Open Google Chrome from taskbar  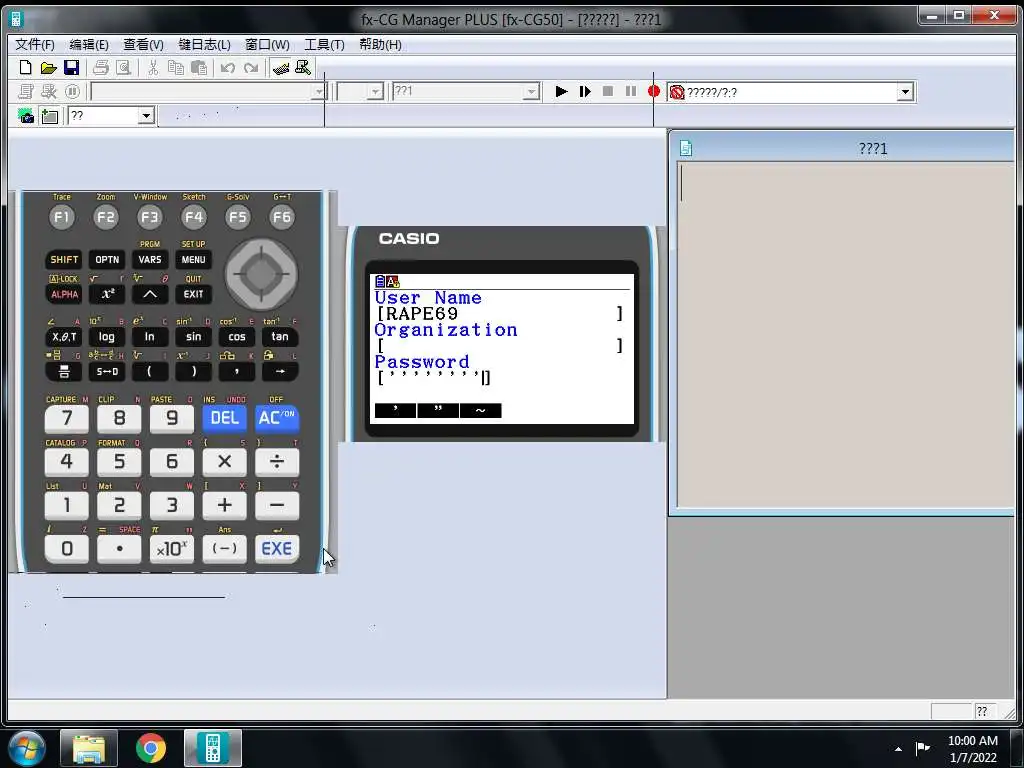pos(151,748)
